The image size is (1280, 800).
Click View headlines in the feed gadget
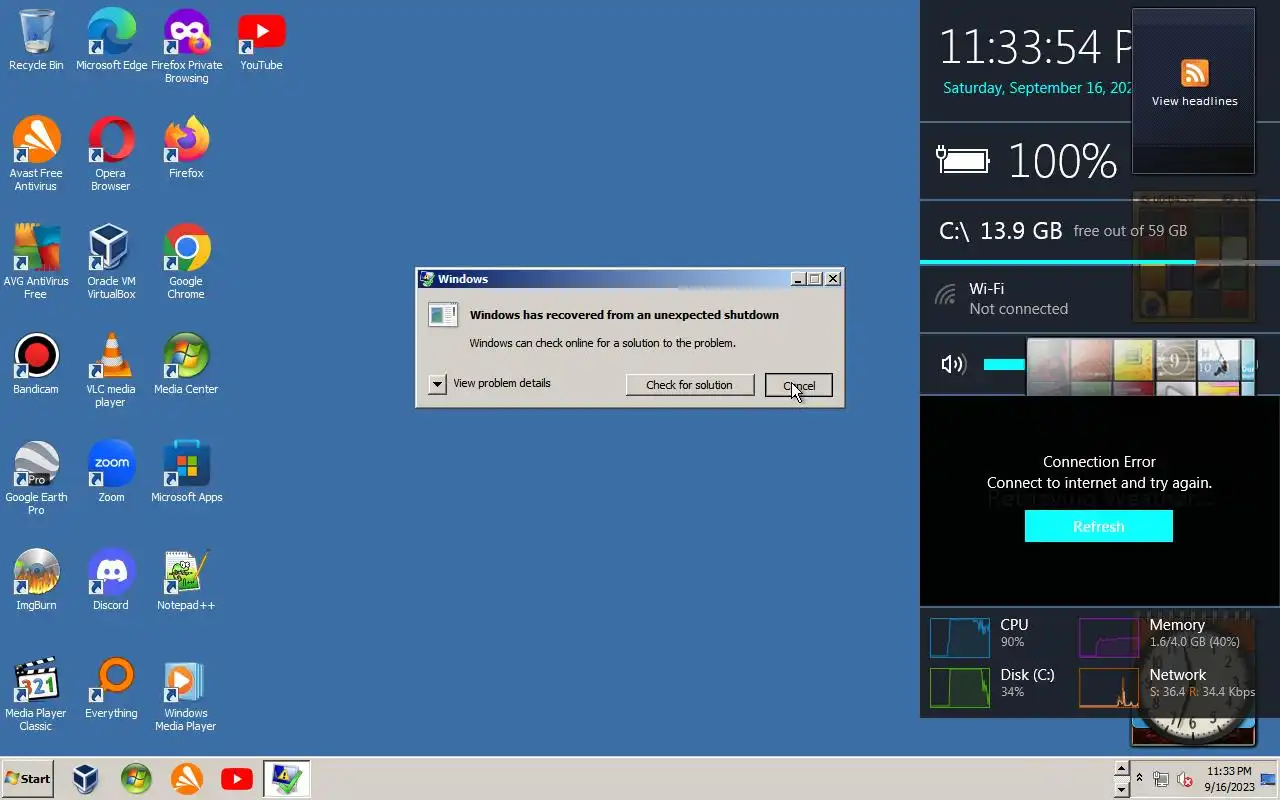[1194, 101]
